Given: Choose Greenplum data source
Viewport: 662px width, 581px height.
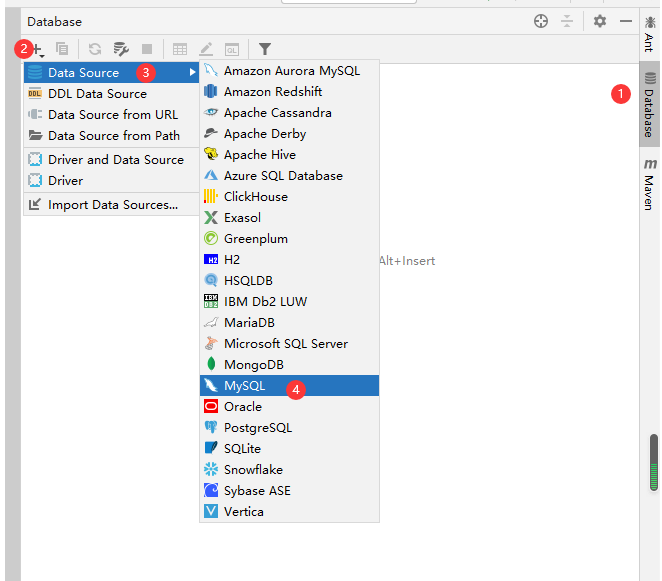Looking at the screenshot, I should click(x=289, y=239).
